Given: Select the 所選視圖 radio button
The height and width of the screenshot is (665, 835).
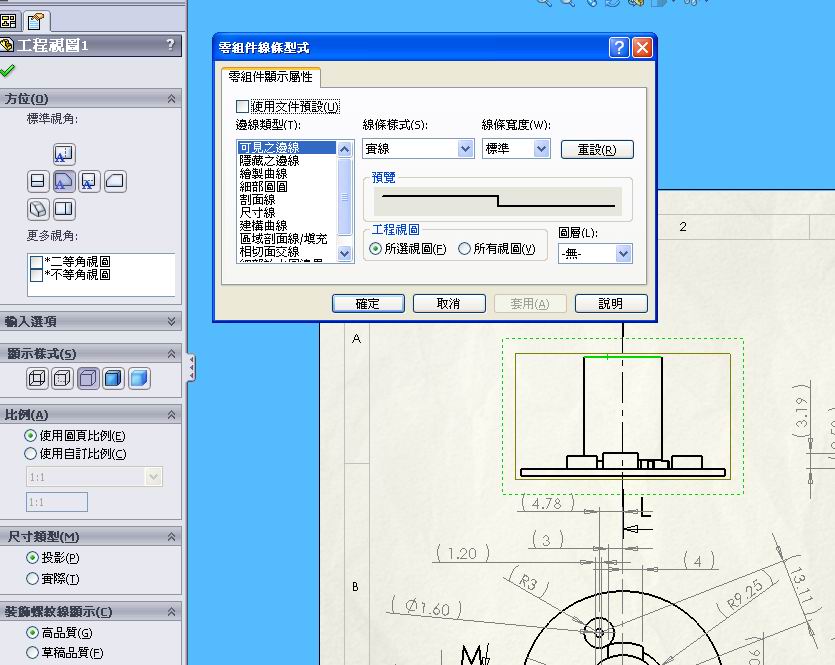Looking at the screenshot, I should (375, 249).
